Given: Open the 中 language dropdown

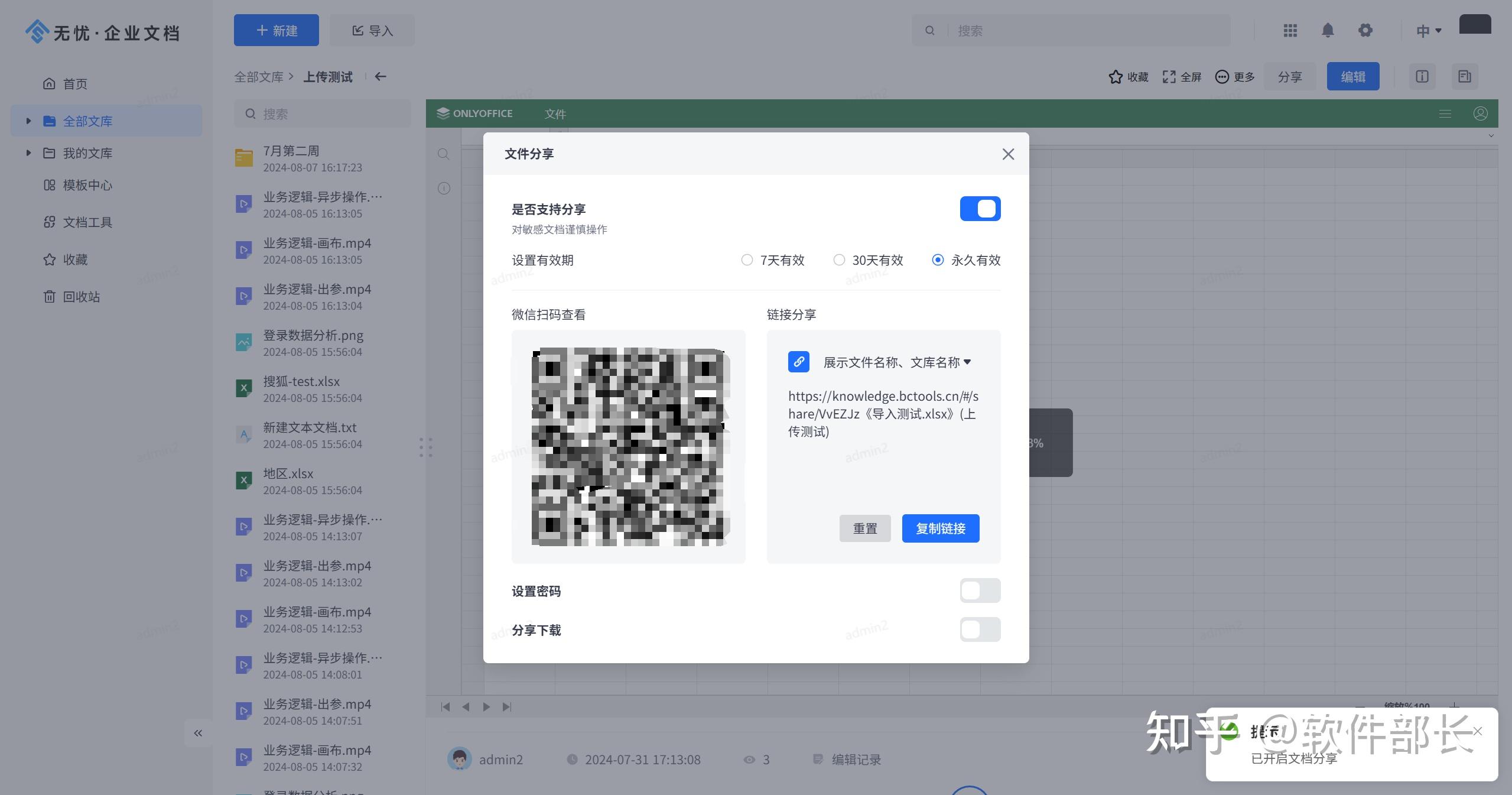Looking at the screenshot, I should (1428, 31).
